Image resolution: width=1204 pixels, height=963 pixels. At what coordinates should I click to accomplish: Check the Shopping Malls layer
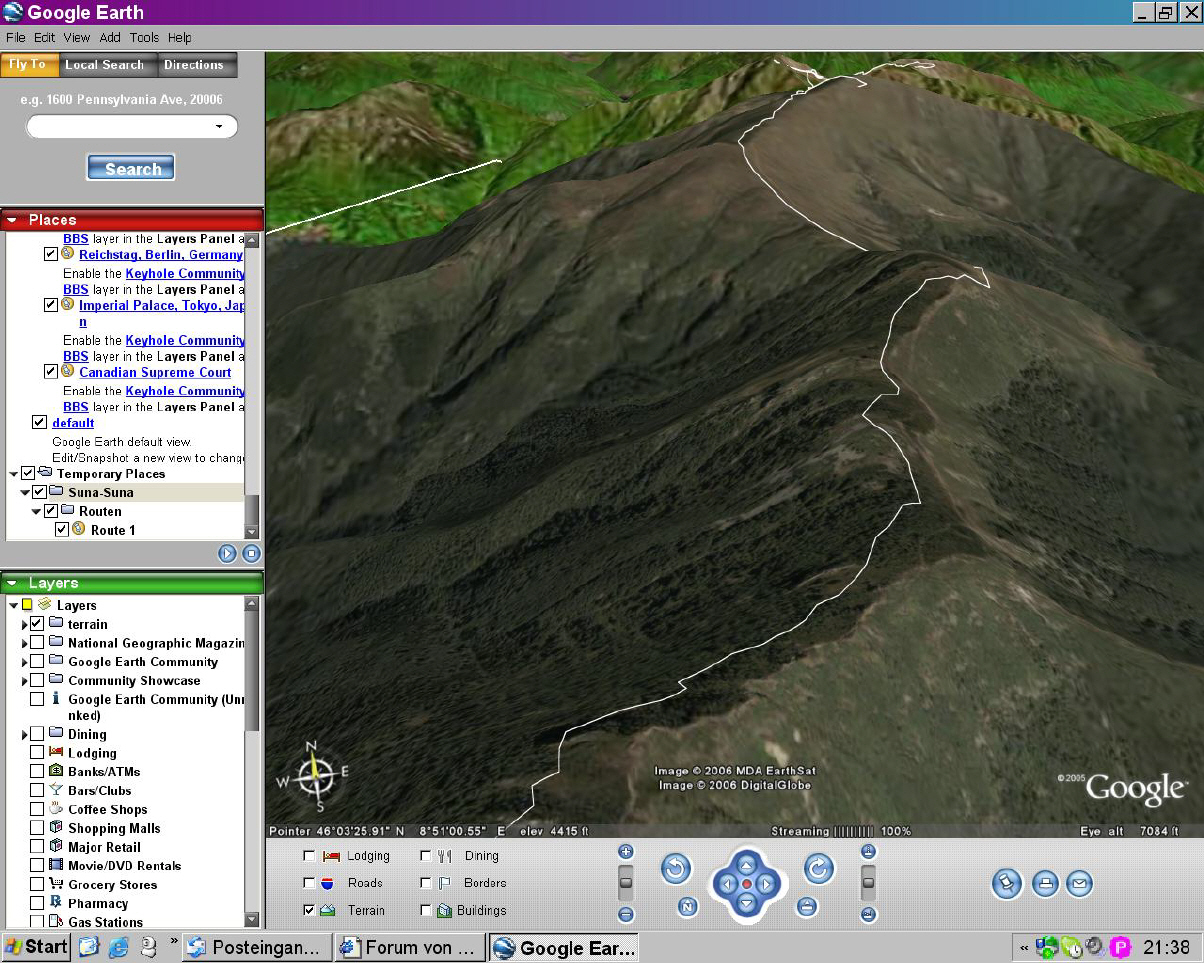pyautogui.click(x=37, y=828)
